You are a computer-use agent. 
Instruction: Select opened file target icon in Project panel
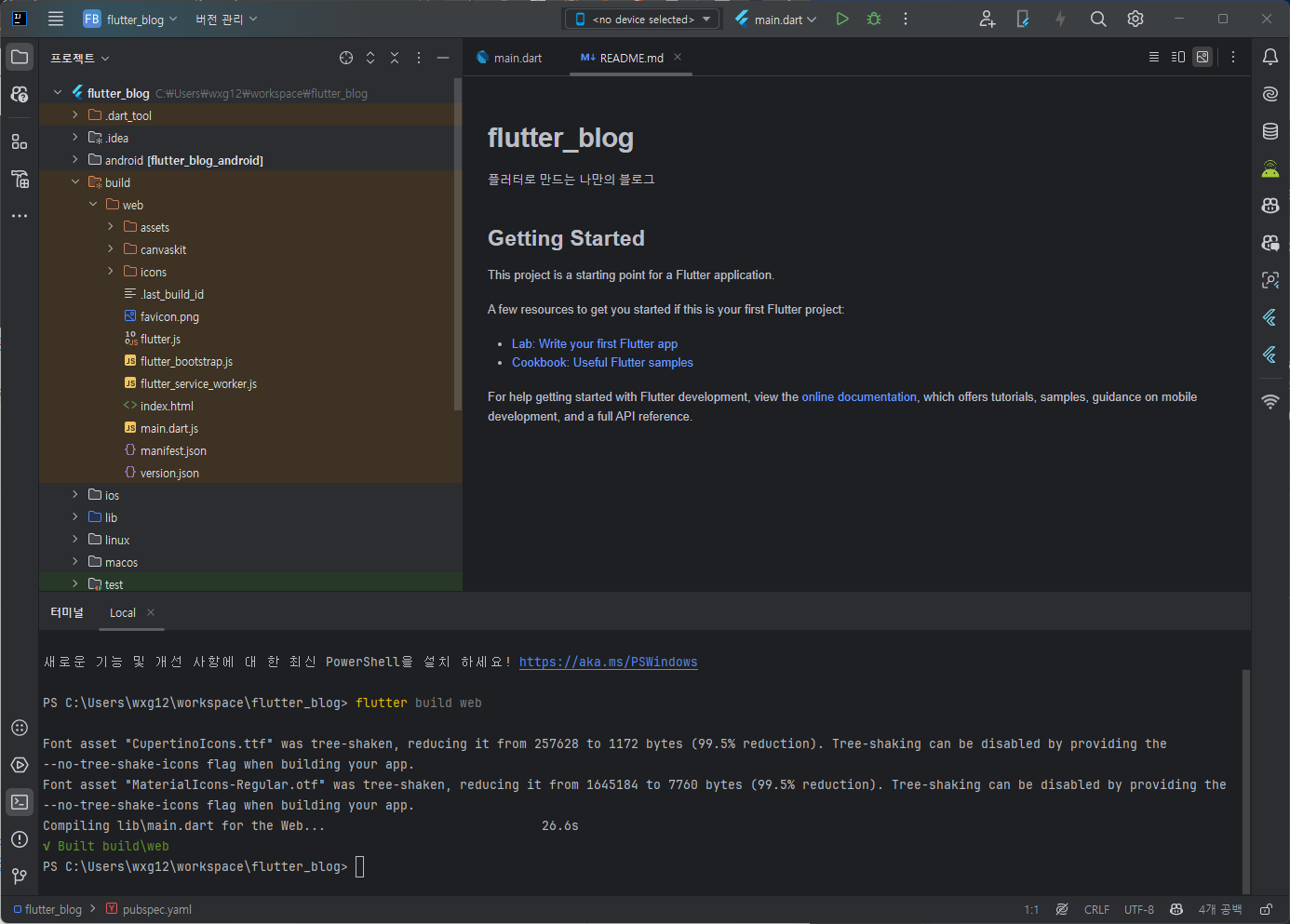(346, 58)
